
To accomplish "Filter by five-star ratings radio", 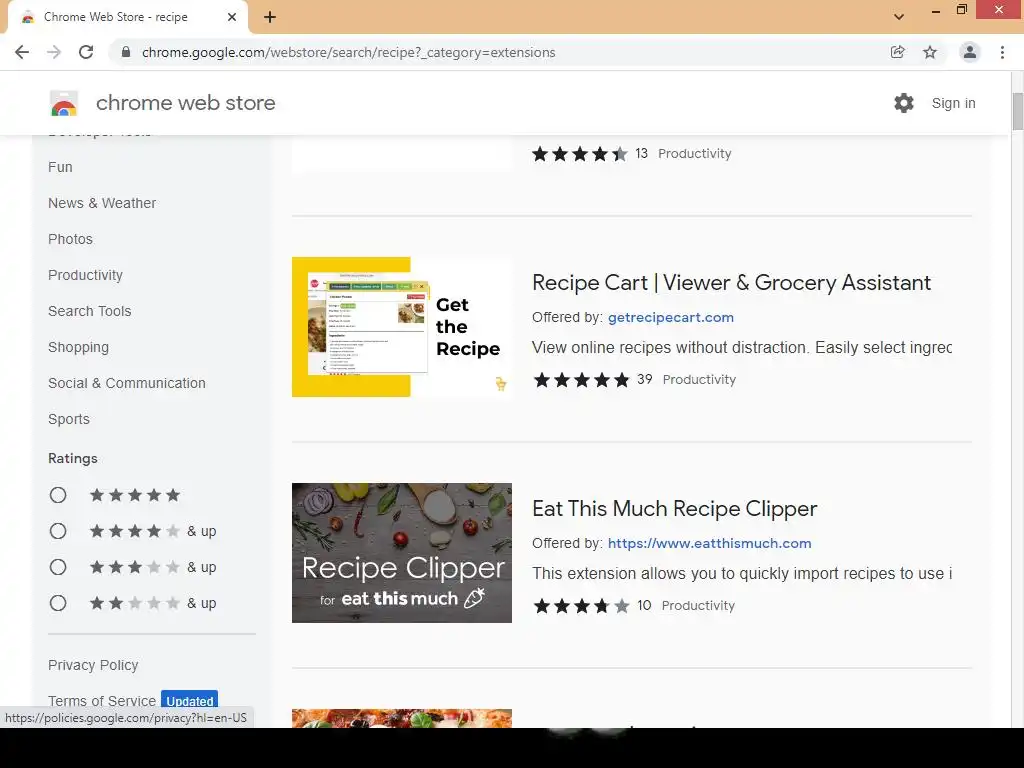I will tap(58, 495).
